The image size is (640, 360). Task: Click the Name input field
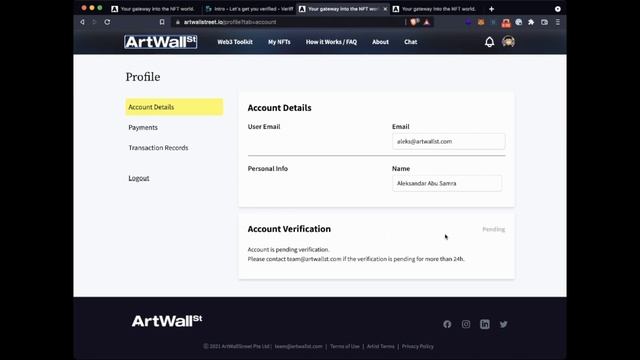pos(447,183)
